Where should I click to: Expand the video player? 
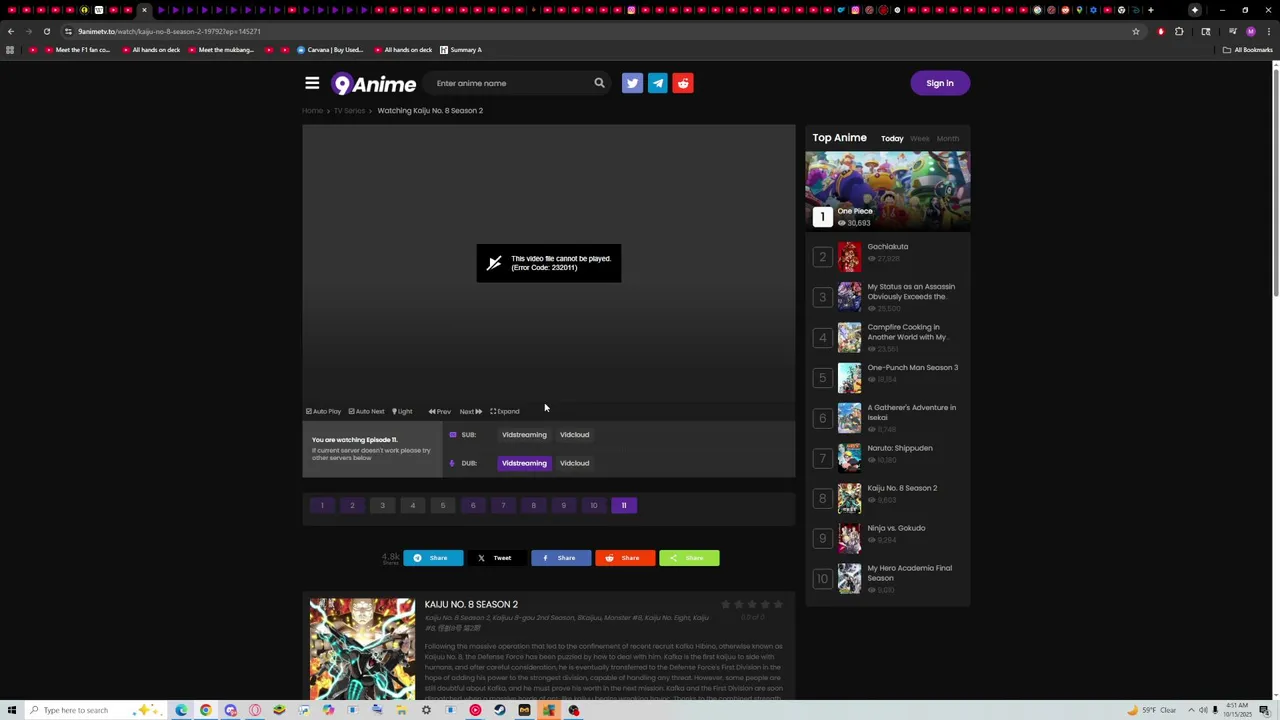[x=505, y=411]
